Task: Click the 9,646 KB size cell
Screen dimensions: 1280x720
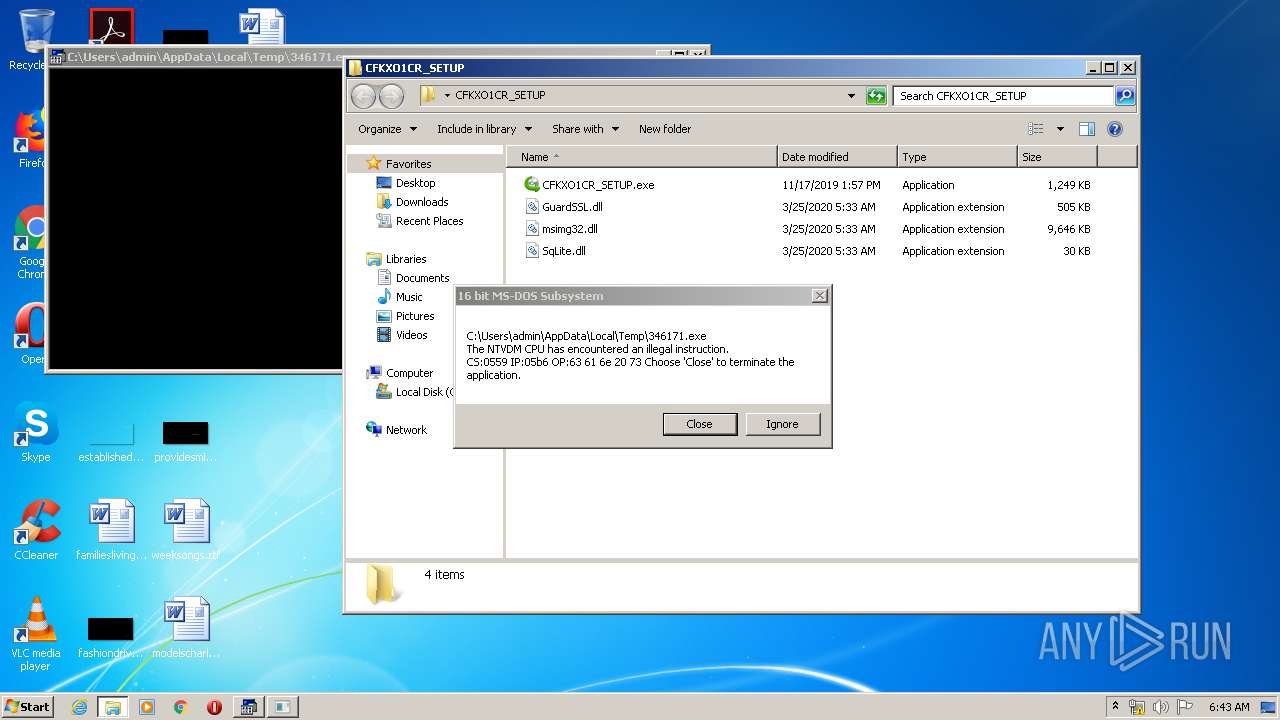Action: coord(1068,229)
